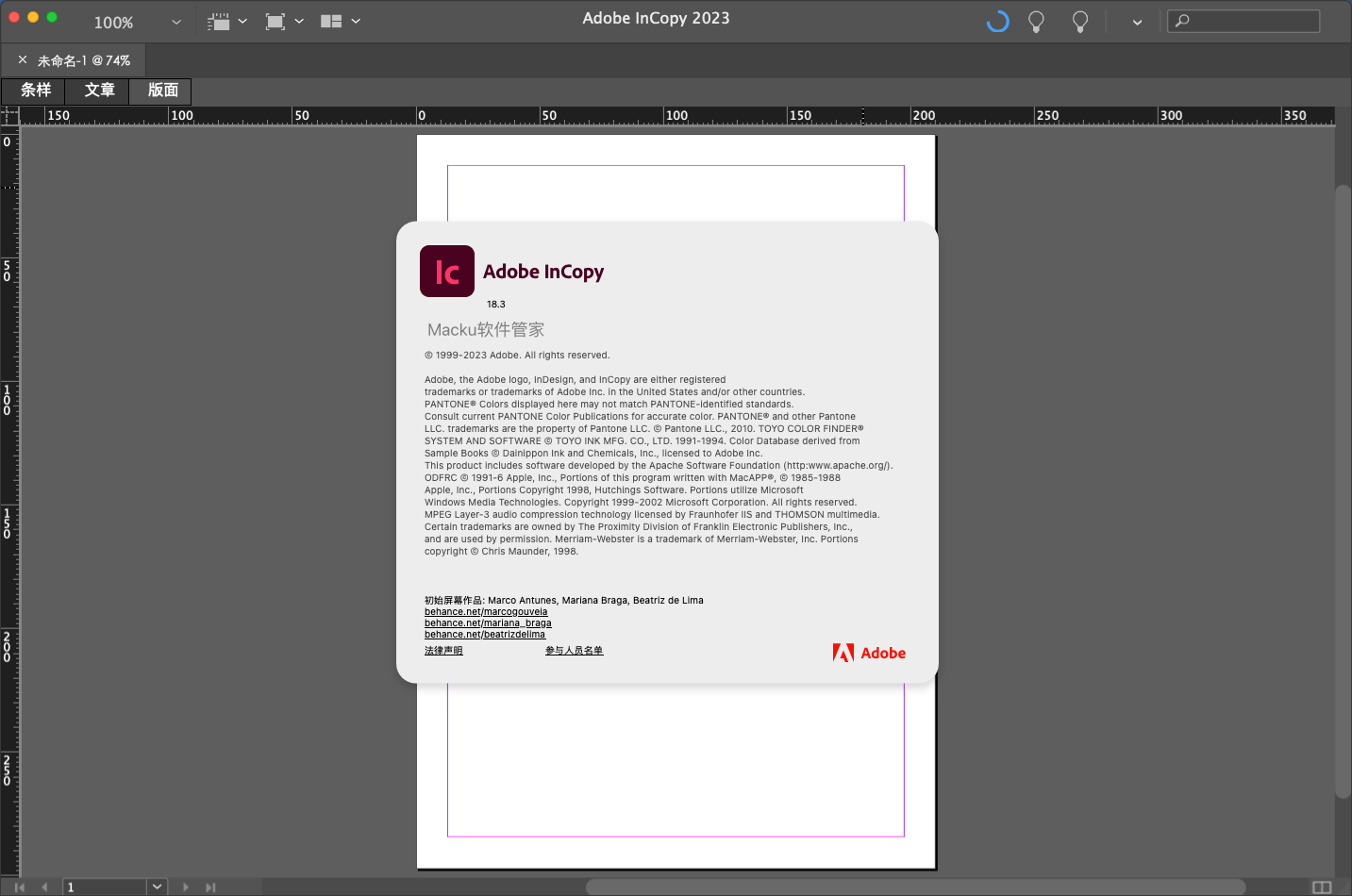Expand the view options dropdown arrow
The width and height of the screenshot is (1352, 896).
[x=242, y=21]
